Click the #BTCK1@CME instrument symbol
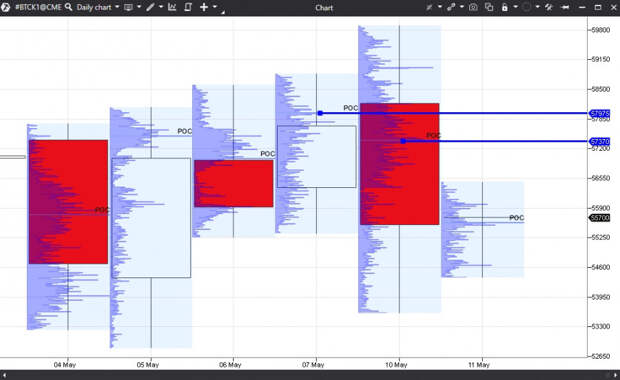Viewport: 620px width, 380px height. 38,7
